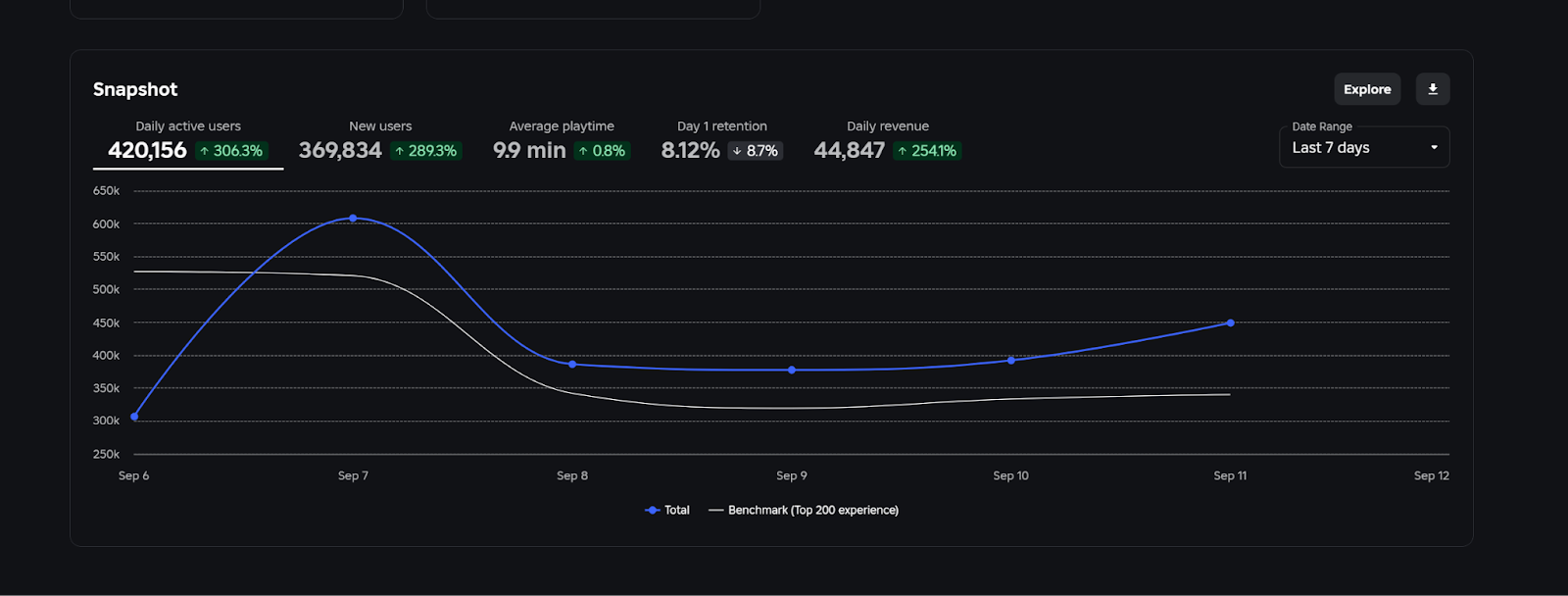This screenshot has height=596, width=1568.
Task: Click the Last 7 days dropdown arrow
Action: (x=1434, y=148)
